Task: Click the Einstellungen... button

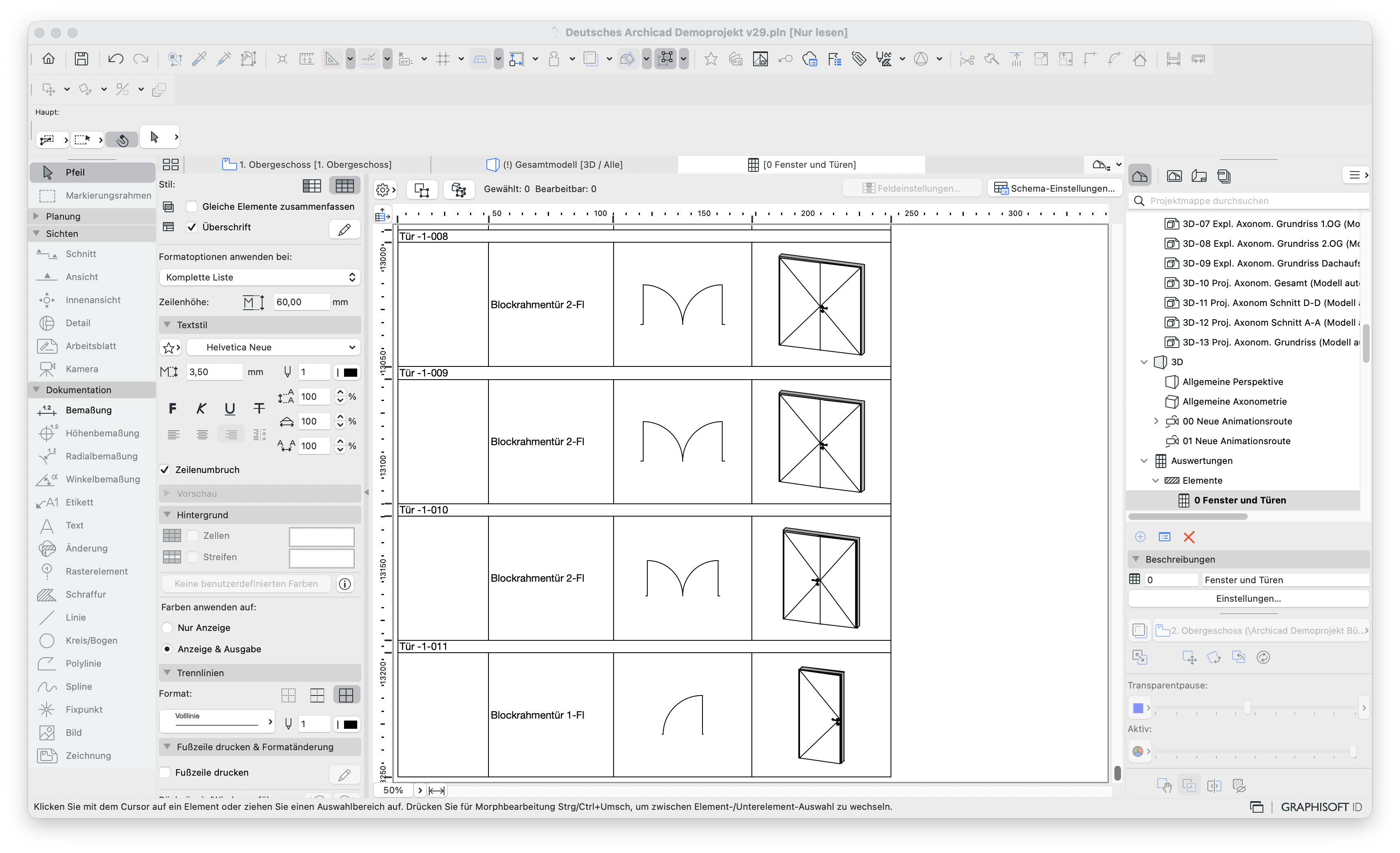Action: (1248, 598)
